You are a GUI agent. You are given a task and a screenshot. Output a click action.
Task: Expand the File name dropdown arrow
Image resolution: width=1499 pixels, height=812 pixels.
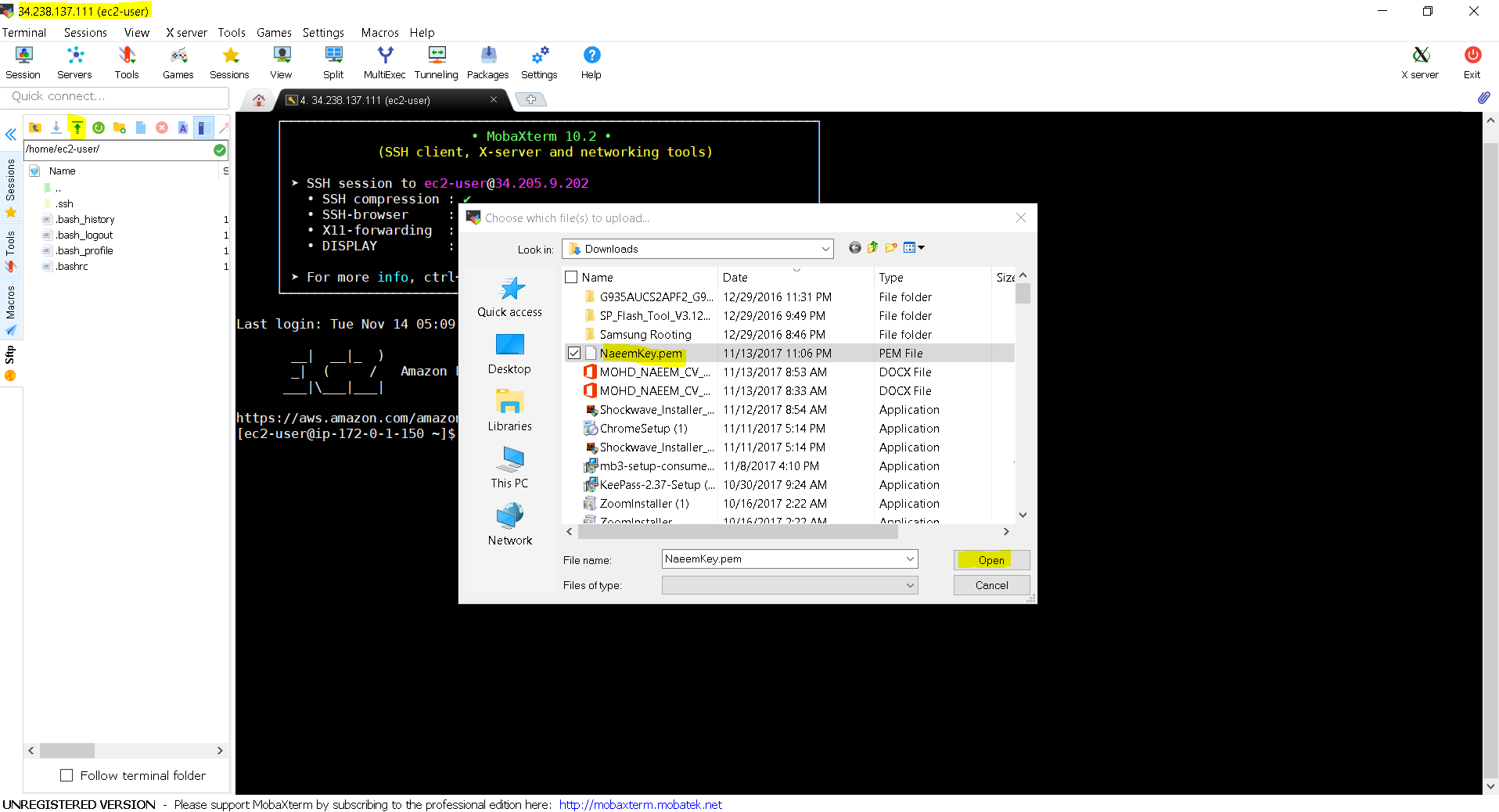910,559
